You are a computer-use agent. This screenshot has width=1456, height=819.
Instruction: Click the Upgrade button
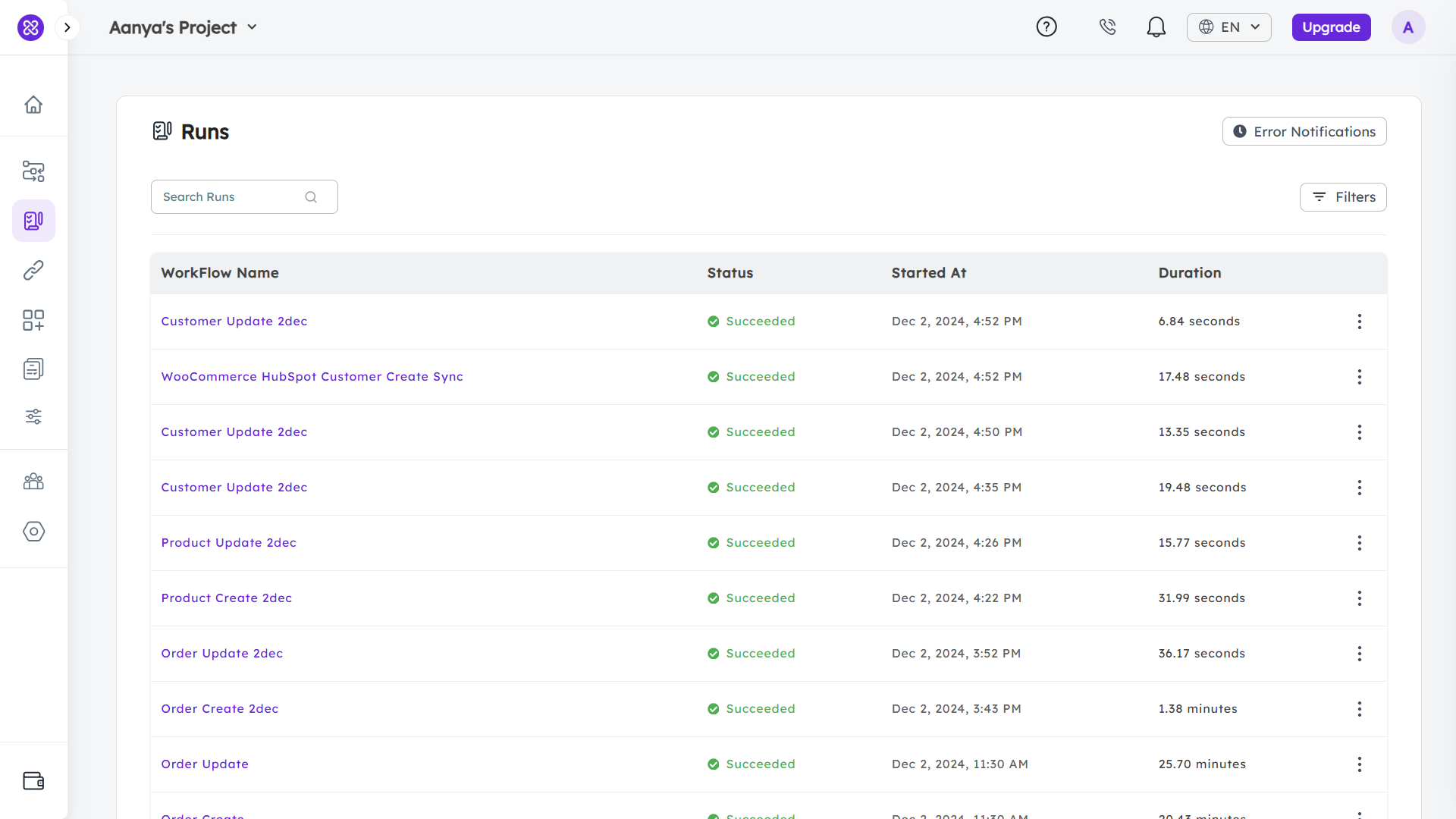[1331, 27]
